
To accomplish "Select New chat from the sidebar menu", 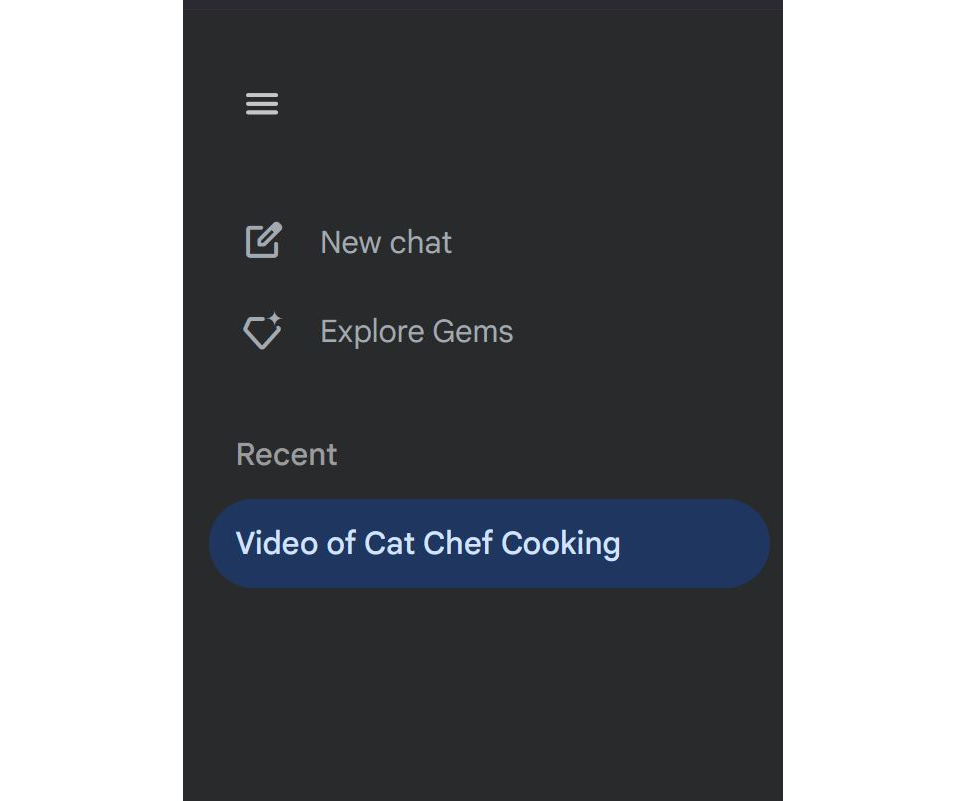I will (x=385, y=241).
